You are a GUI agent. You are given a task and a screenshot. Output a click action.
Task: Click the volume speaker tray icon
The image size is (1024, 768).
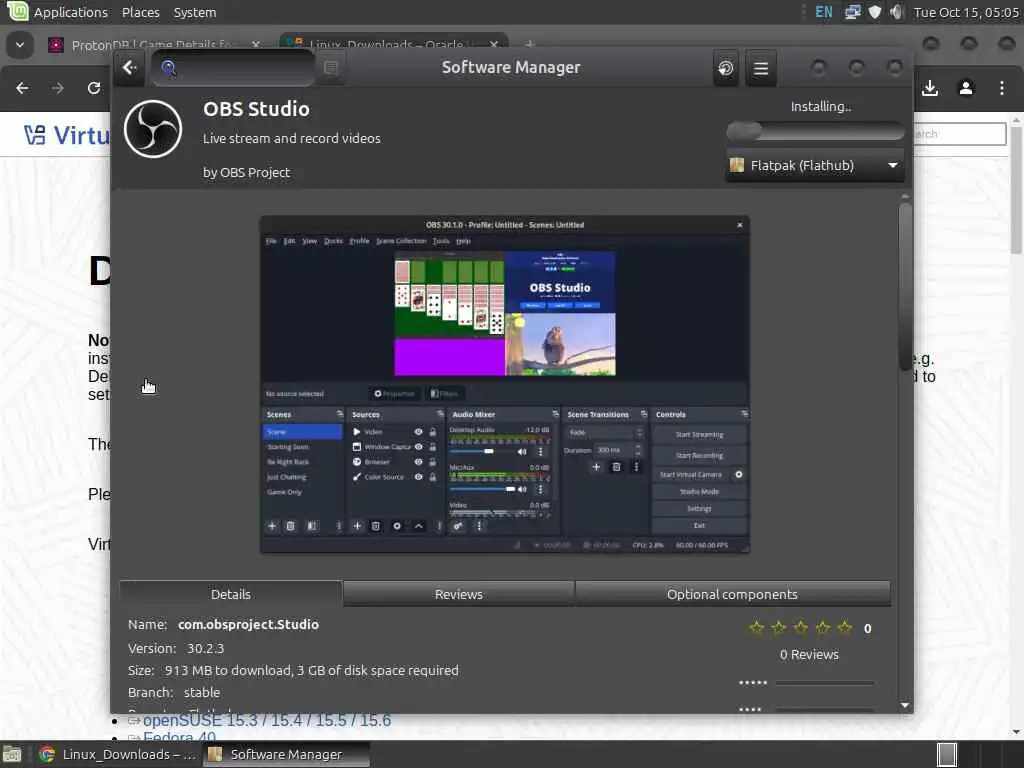896,12
